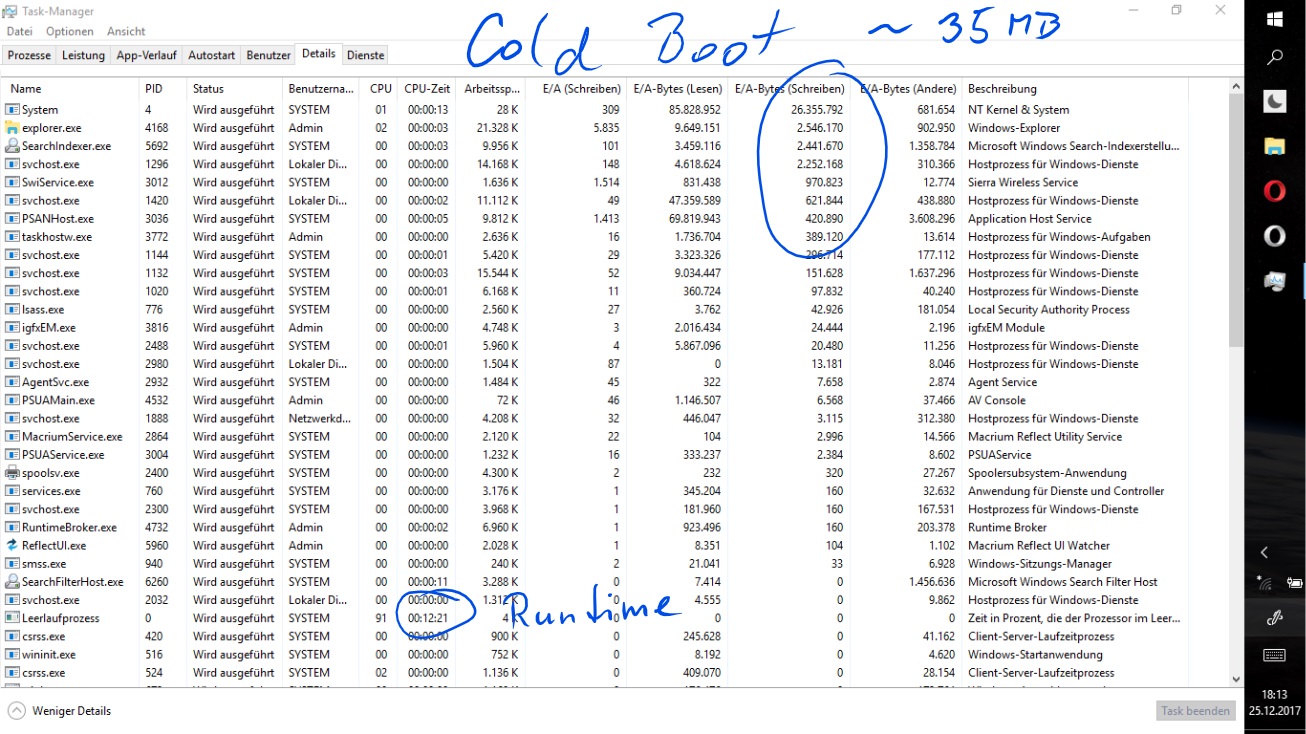Select the wininit.exe process name
This screenshot has height=734, width=1306.
49,654
